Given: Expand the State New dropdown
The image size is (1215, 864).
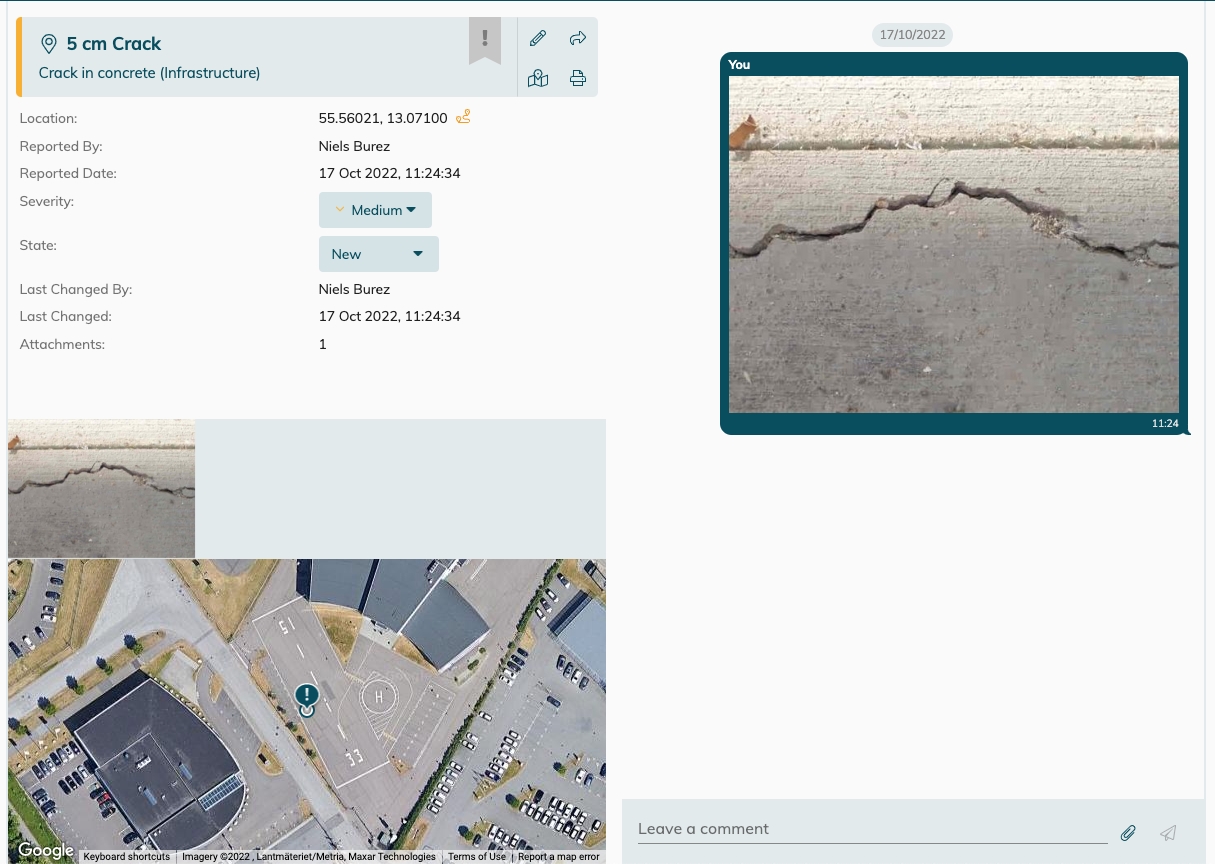Looking at the screenshot, I should point(378,254).
